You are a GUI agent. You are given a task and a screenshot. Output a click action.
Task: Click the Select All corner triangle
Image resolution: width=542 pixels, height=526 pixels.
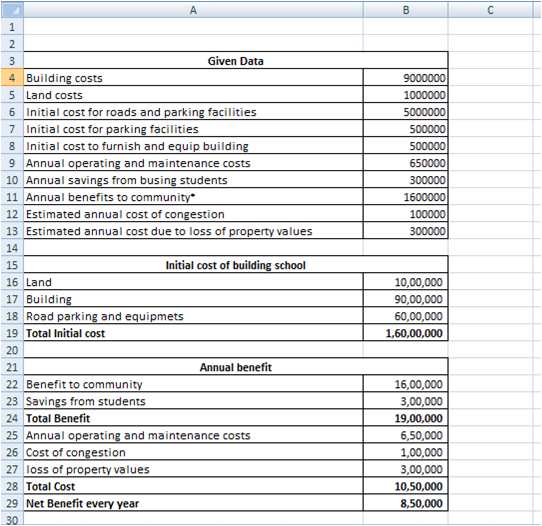pyautogui.click(x=12, y=10)
